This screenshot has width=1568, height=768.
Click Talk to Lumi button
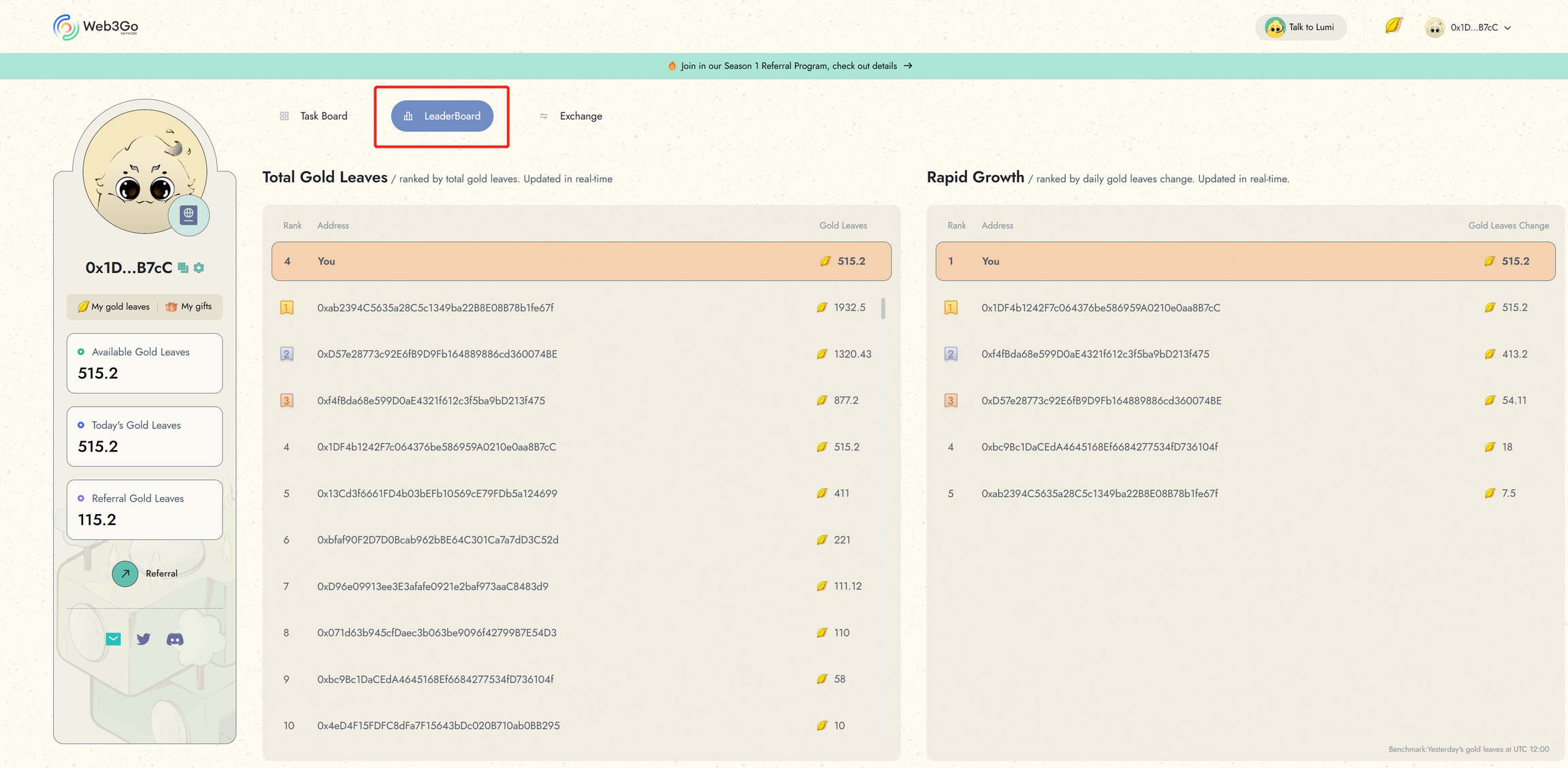click(x=1300, y=27)
